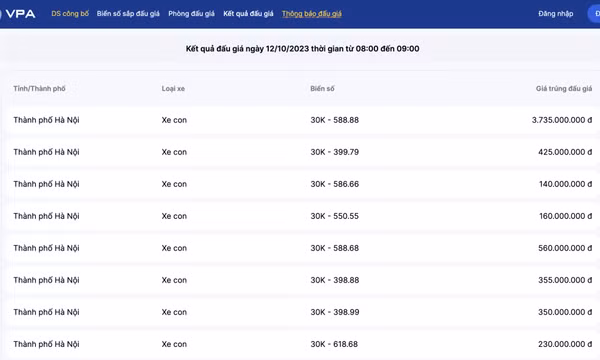Open Biển số sắp đấu giá page
The height and width of the screenshot is (360, 600).
click(x=128, y=14)
